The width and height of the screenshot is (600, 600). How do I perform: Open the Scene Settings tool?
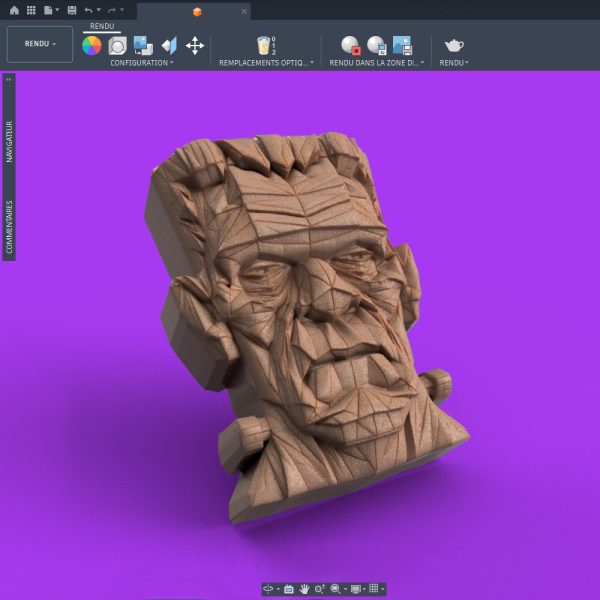(117, 46)
